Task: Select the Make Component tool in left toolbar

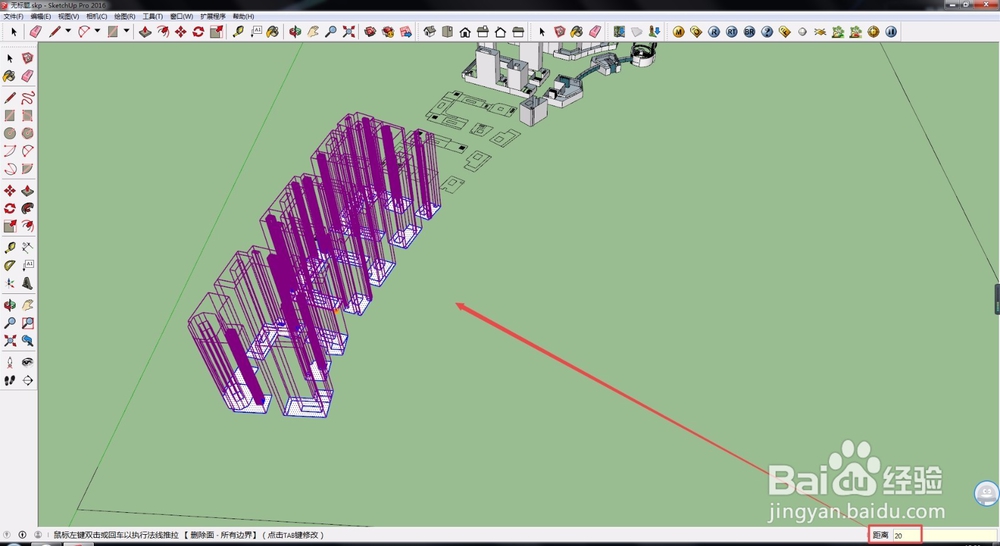Action: (27, 58)
